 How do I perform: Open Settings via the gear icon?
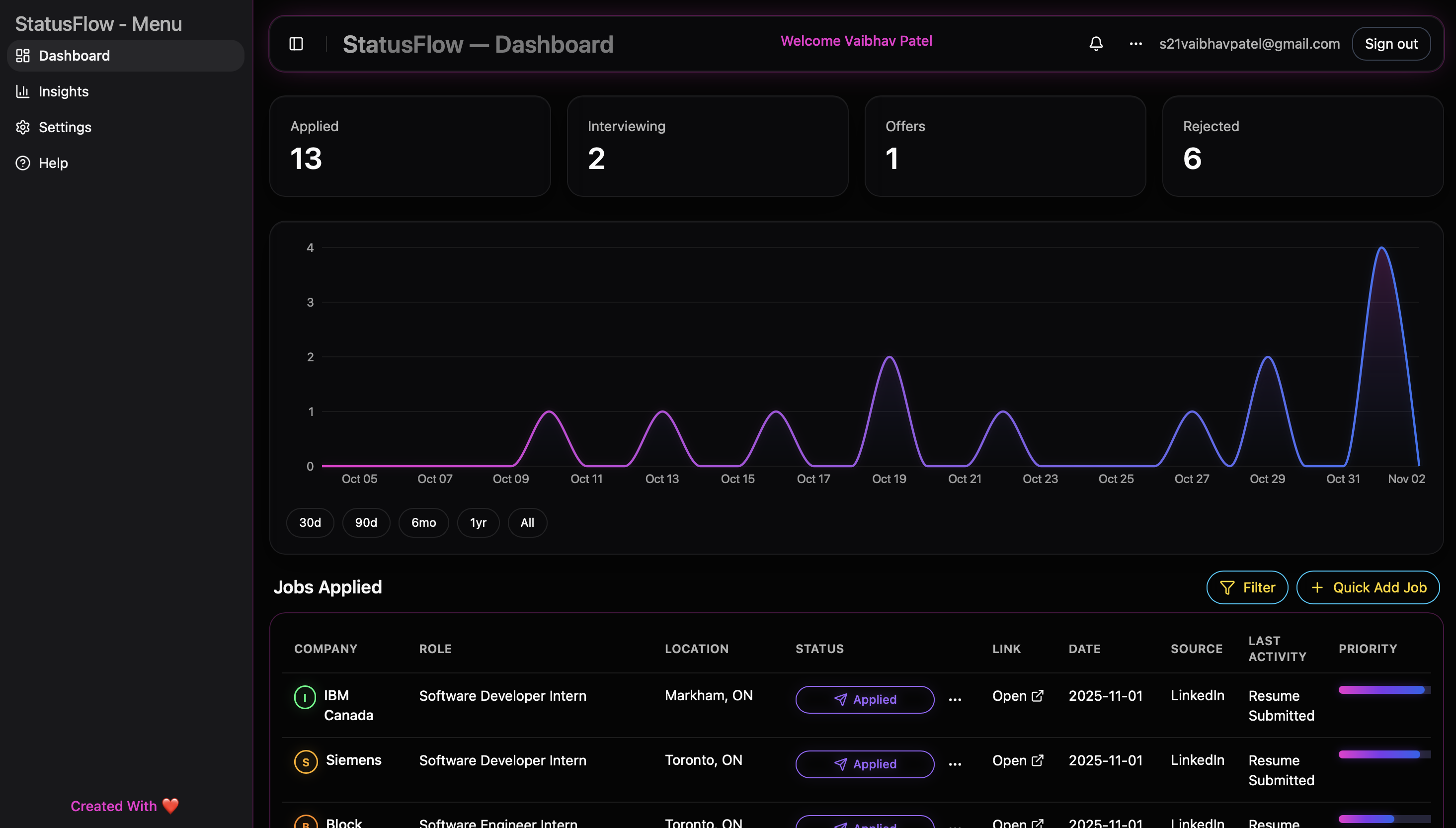23,127
